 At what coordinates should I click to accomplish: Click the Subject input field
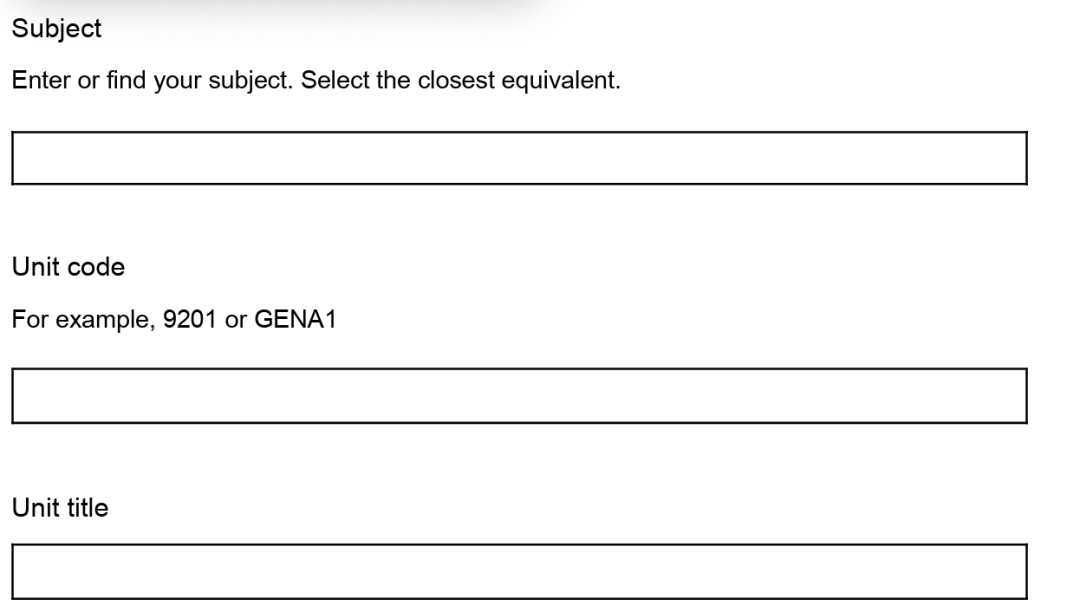pos(519,158)
